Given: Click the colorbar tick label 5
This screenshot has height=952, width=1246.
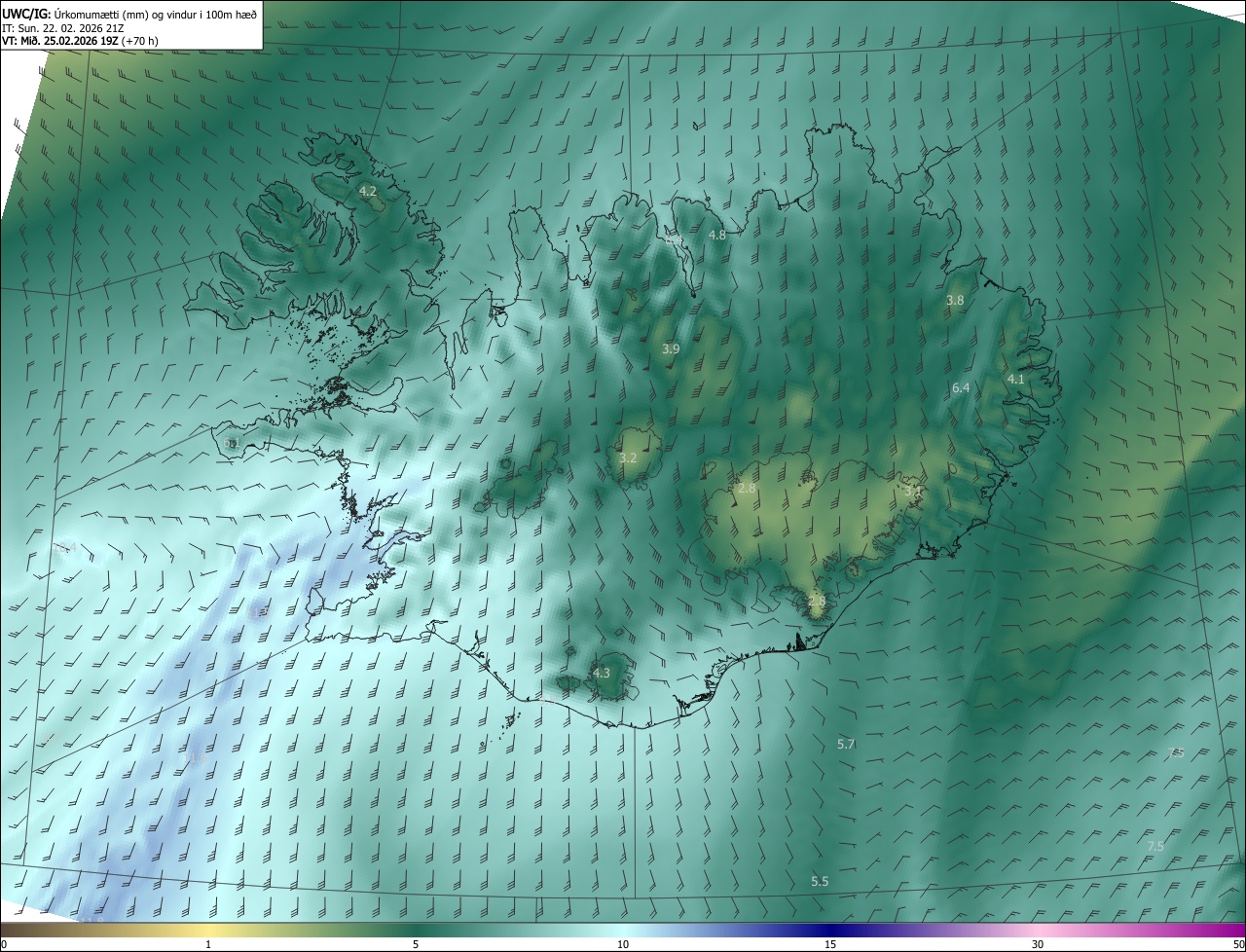Looking at the screenshot, I should 416,944.
